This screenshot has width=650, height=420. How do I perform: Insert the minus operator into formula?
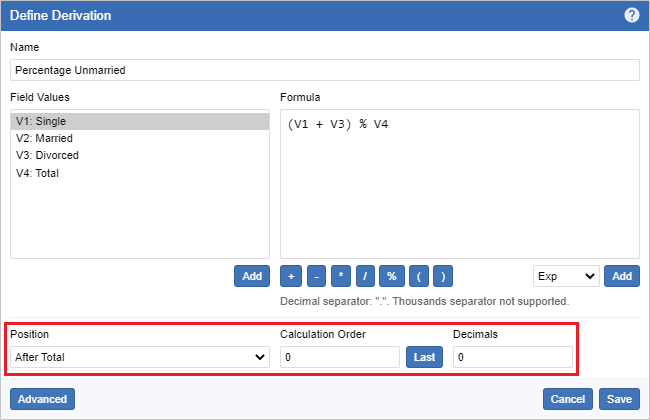[316, 276]
